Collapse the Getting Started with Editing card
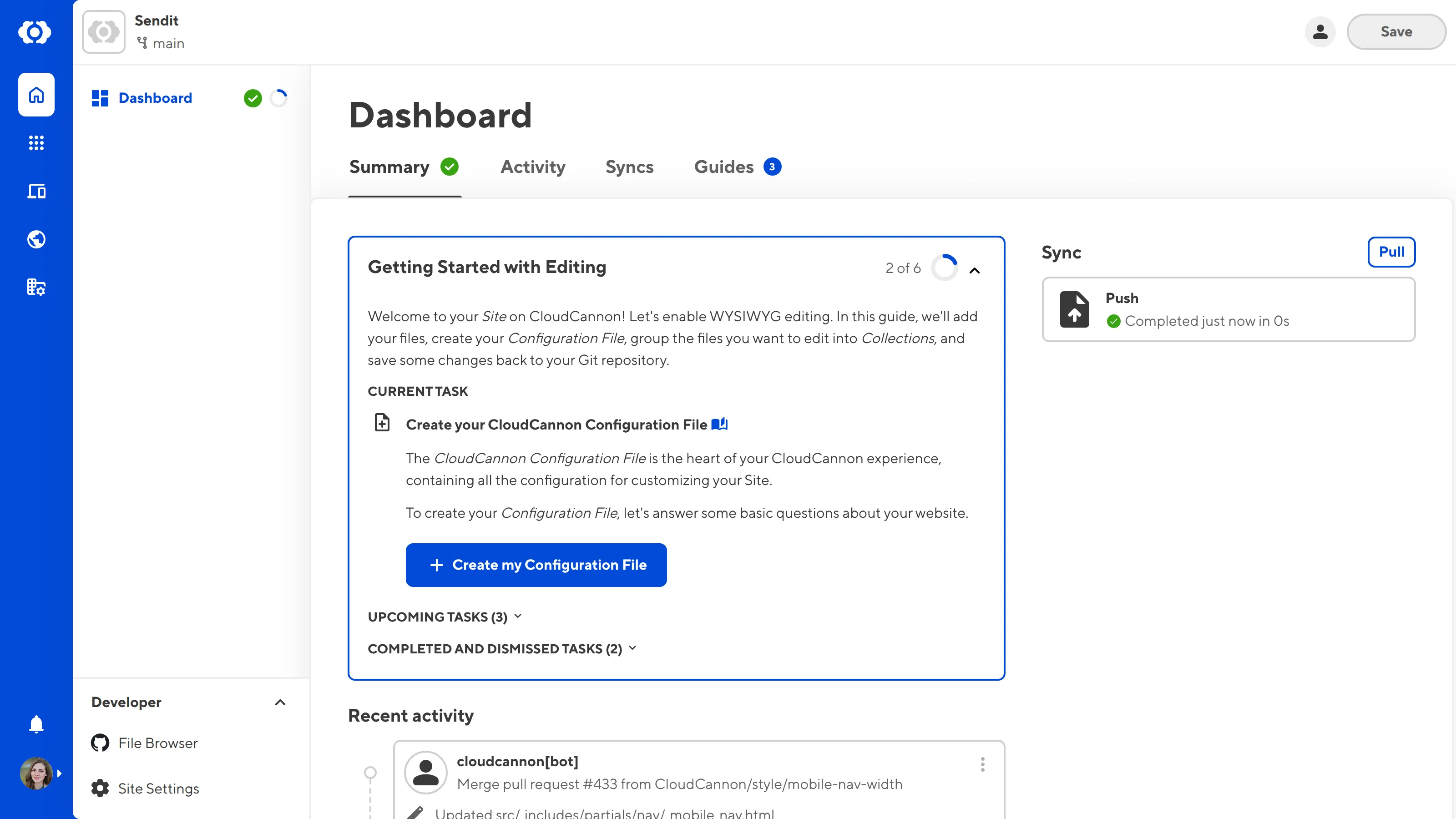Viewport: 1456px width, 819px height. 975,271
